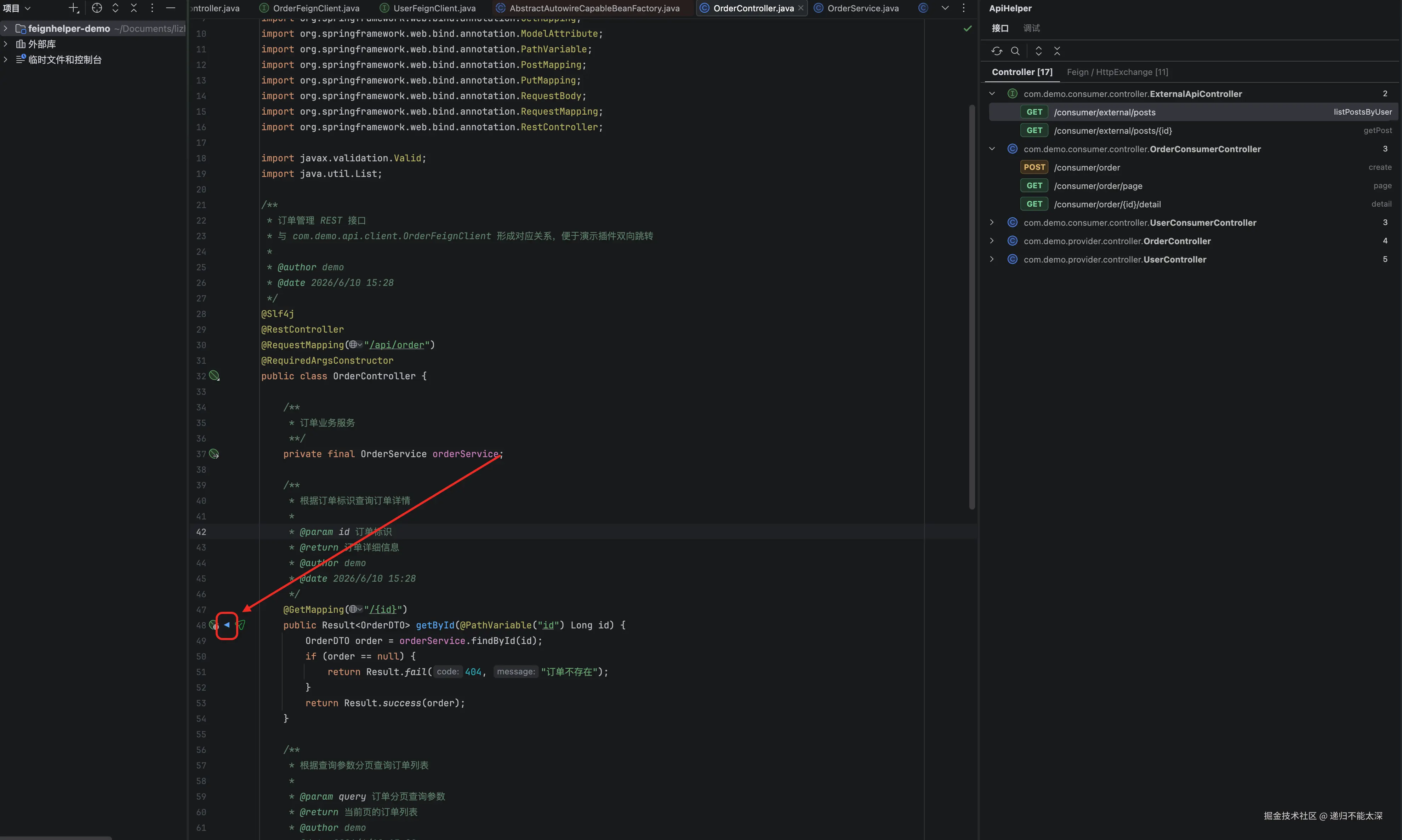1402x840 pixels.
Task: Expand the provider OrderController group
Action: 992,241
